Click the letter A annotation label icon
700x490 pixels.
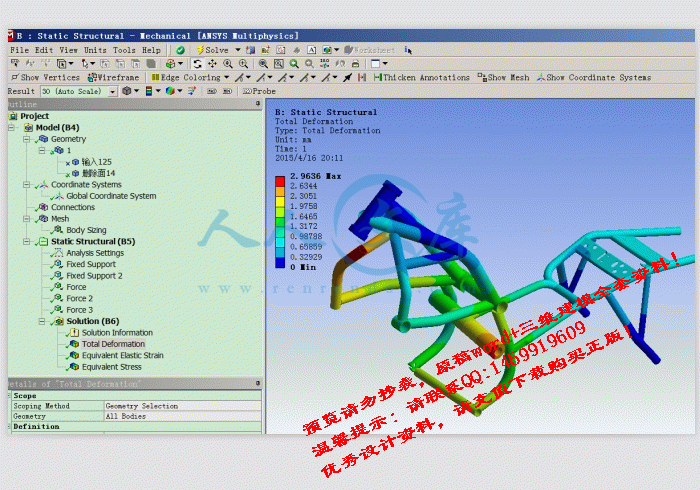[x=312, y=50]
